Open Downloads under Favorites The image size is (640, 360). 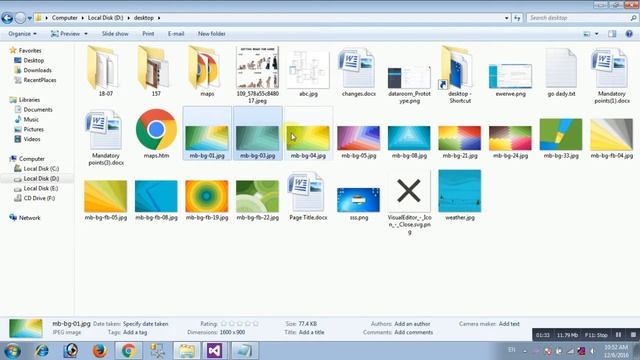click(x=37, y=70)
